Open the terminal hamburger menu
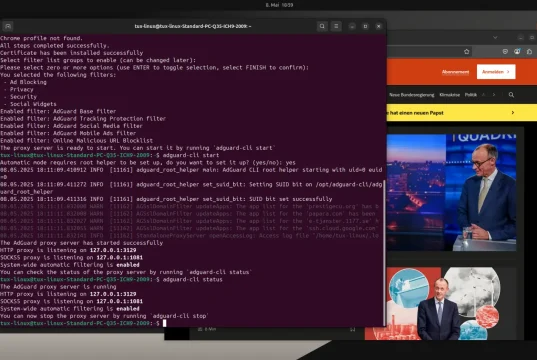The width and height of the screenshot is (537, 360). pyautogui.click(x=336, y=26)
